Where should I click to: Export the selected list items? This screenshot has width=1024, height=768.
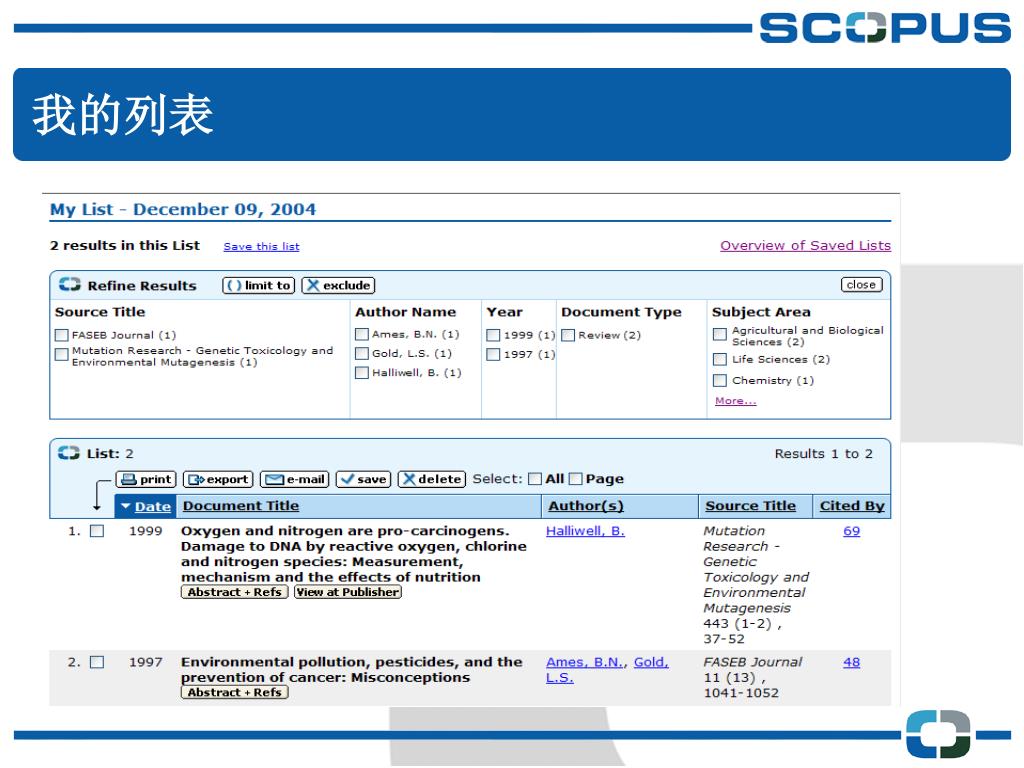point(218,479)
